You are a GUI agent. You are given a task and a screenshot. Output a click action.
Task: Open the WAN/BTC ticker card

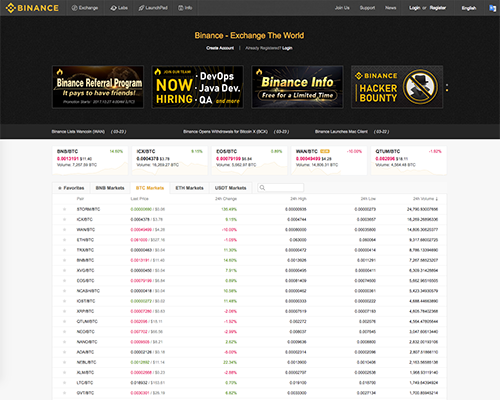[329, 160]
